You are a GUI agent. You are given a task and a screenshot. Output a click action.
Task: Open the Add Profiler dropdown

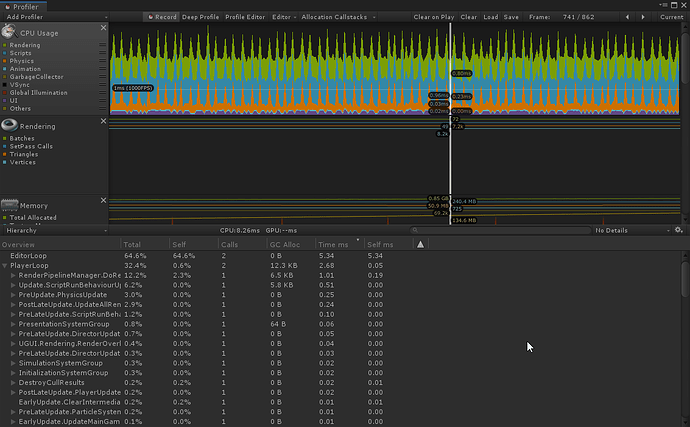[x=28, y=17]
